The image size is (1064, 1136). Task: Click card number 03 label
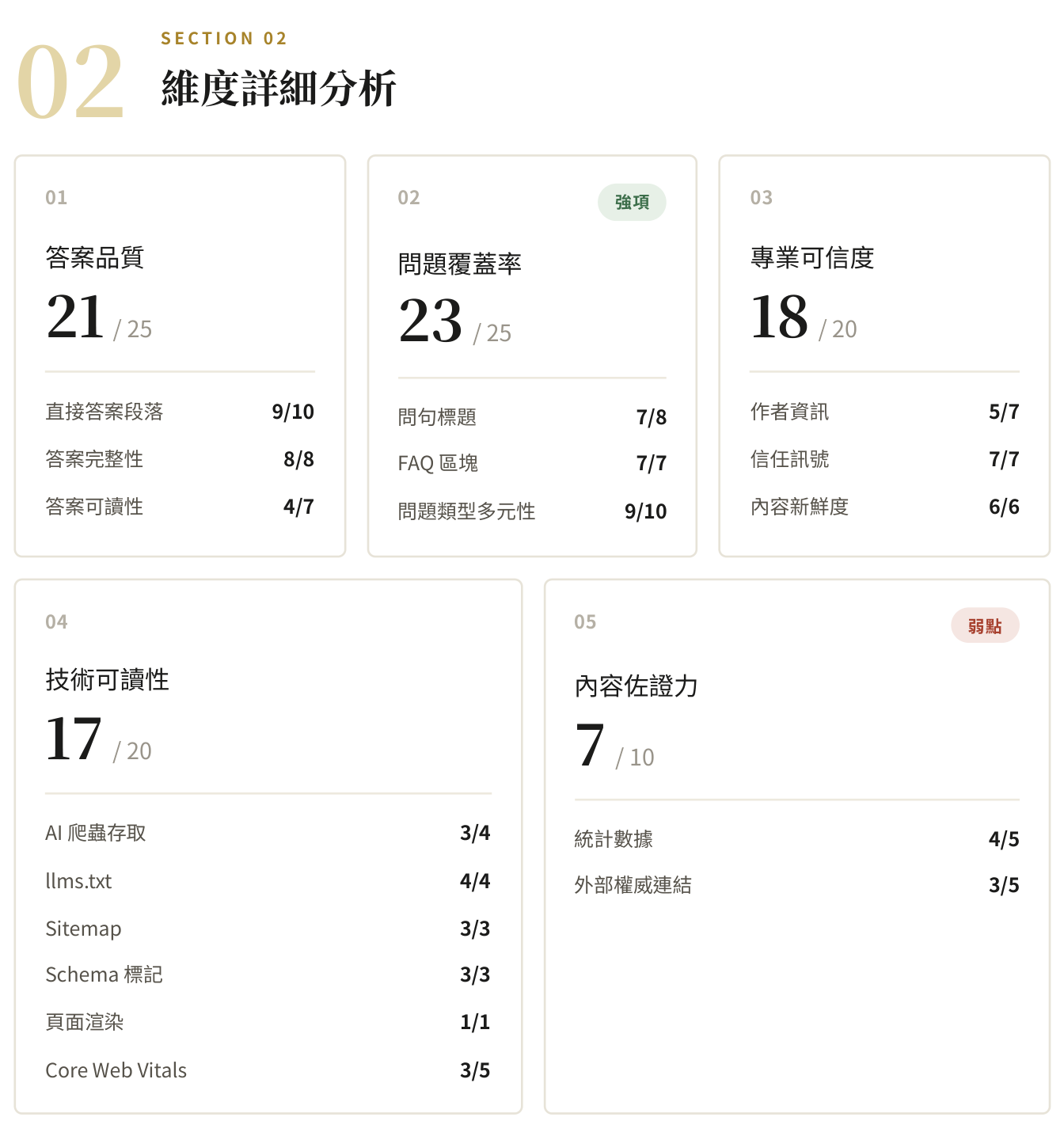762,197
